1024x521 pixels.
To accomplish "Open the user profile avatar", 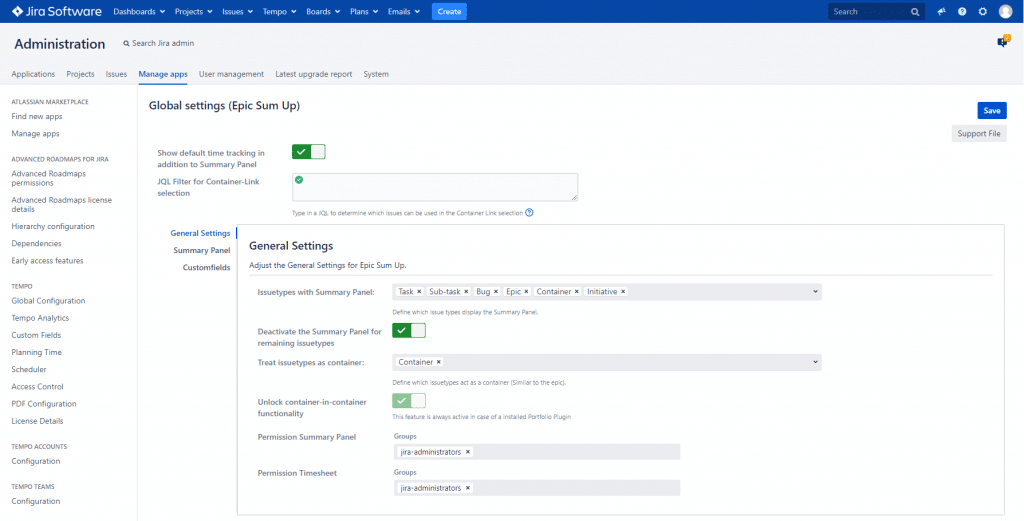I will 1005,12.
